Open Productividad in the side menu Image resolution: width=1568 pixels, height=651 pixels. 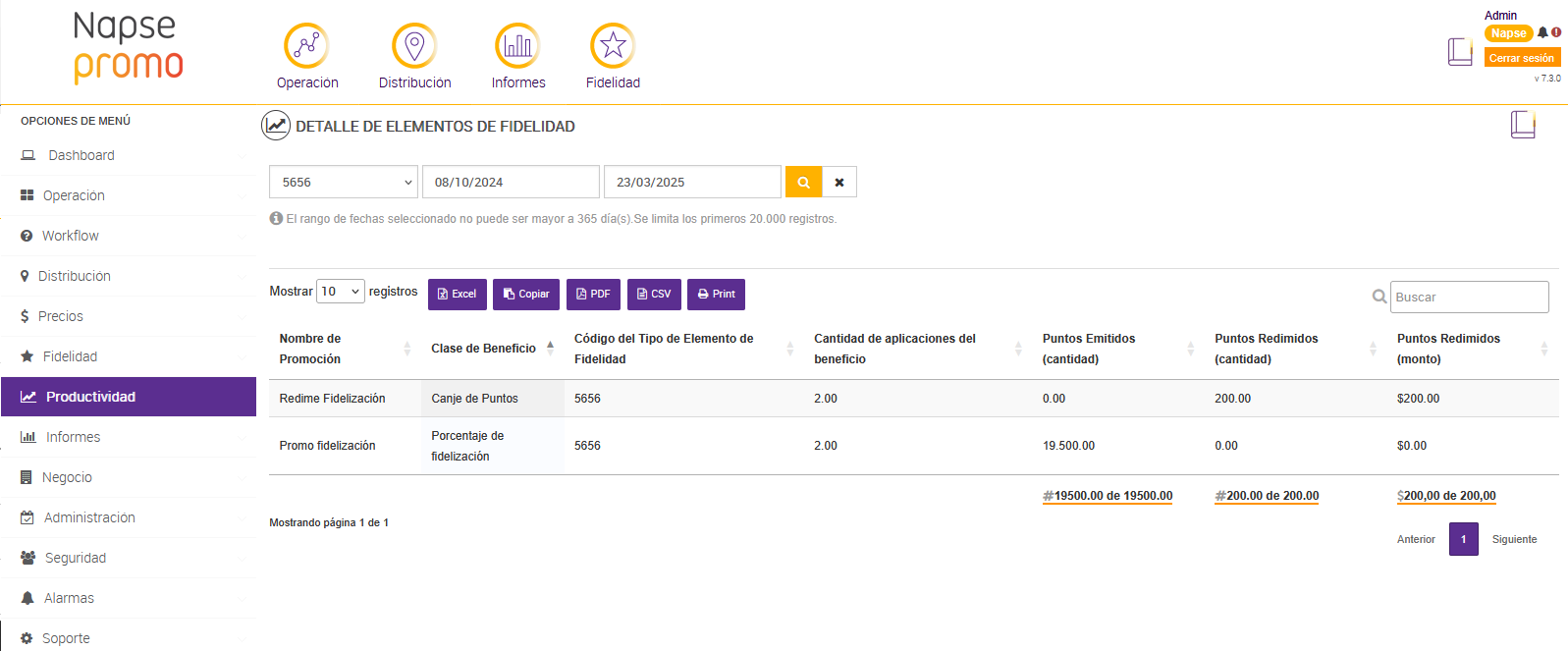tap(129, 397)
